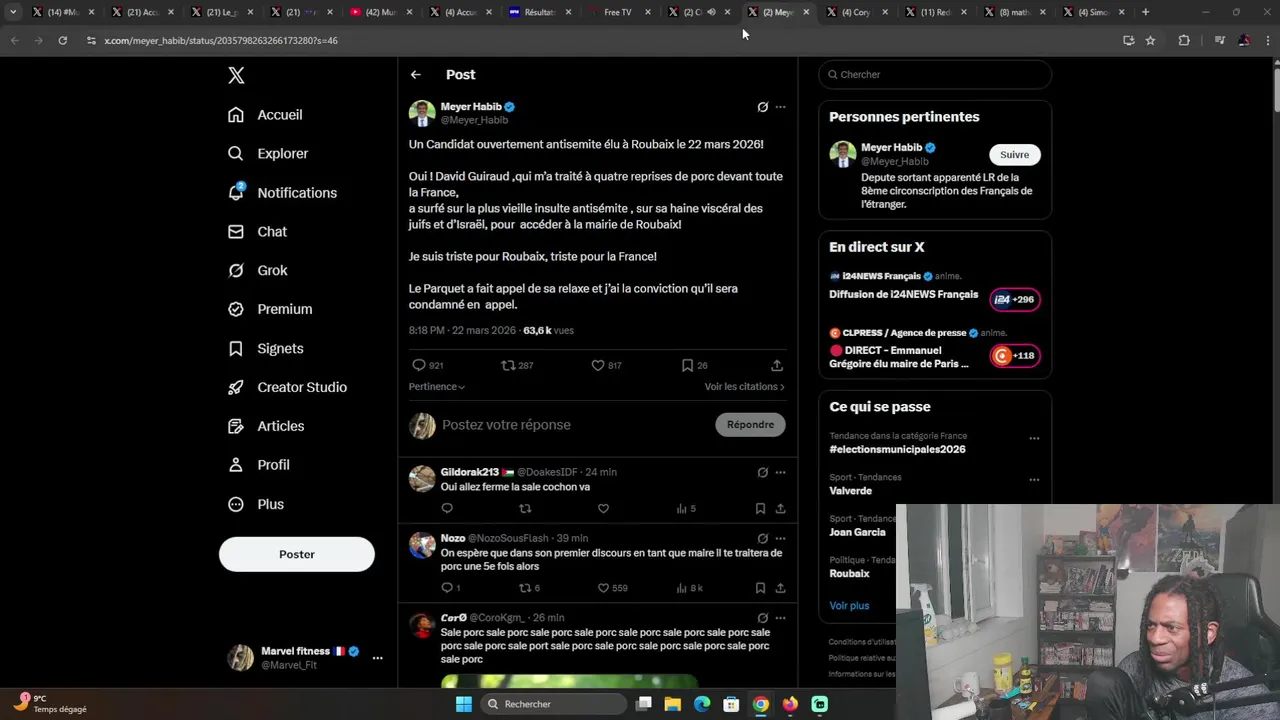Click the Plus more-options icon
This screenshot has width=1280, height=720.
pyautogui.click(x=236, y=505)
